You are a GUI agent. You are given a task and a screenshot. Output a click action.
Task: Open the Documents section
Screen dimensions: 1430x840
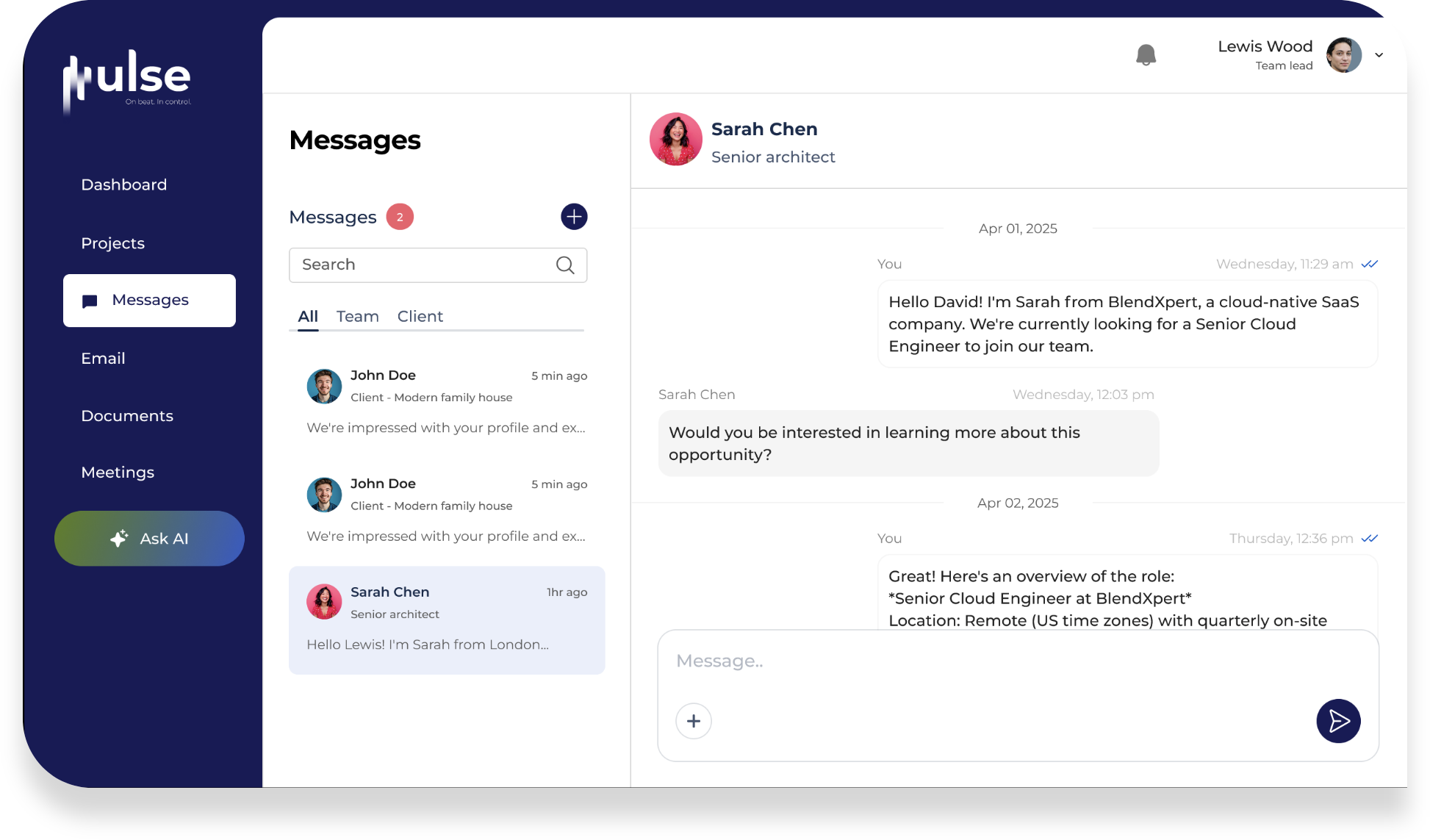tap(127, 416)
